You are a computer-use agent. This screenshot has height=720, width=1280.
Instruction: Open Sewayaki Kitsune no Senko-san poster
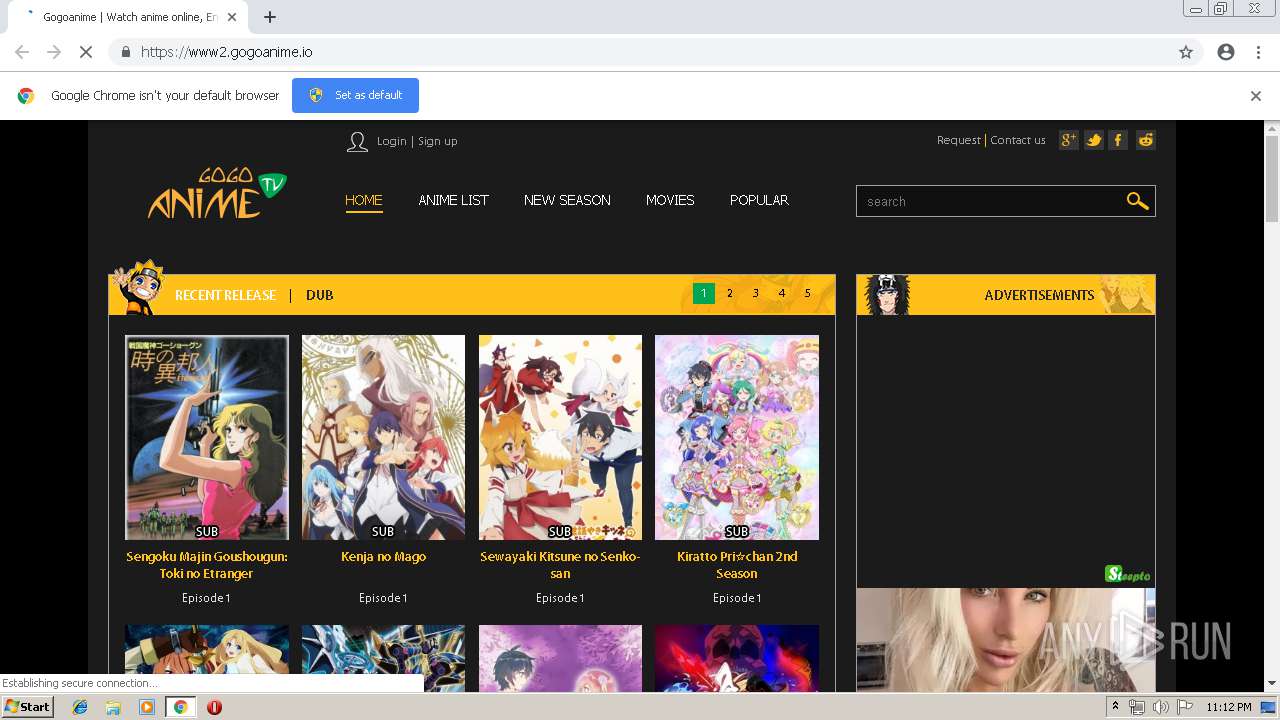click(x=560, y=437)
